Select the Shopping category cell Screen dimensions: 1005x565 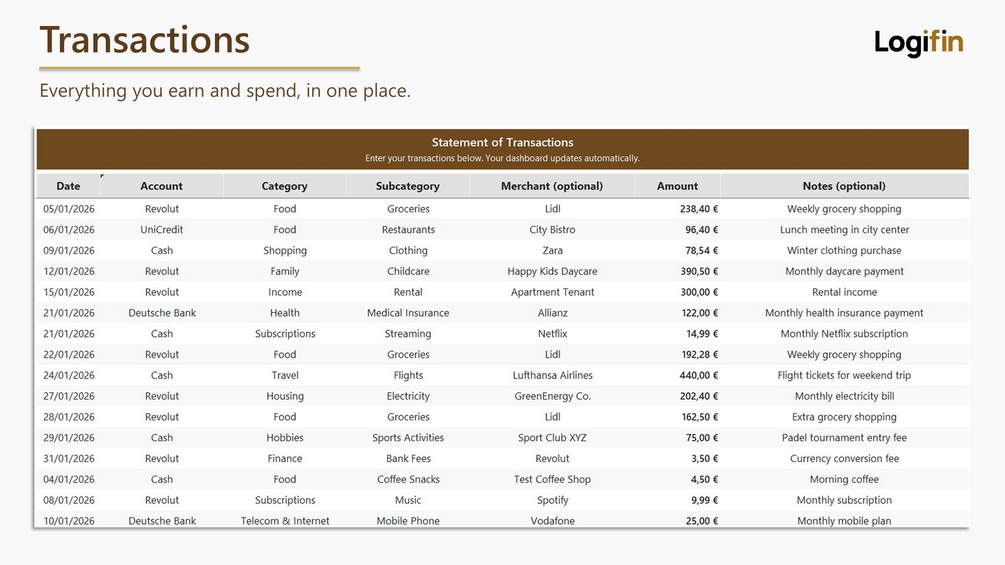[285, 250]
